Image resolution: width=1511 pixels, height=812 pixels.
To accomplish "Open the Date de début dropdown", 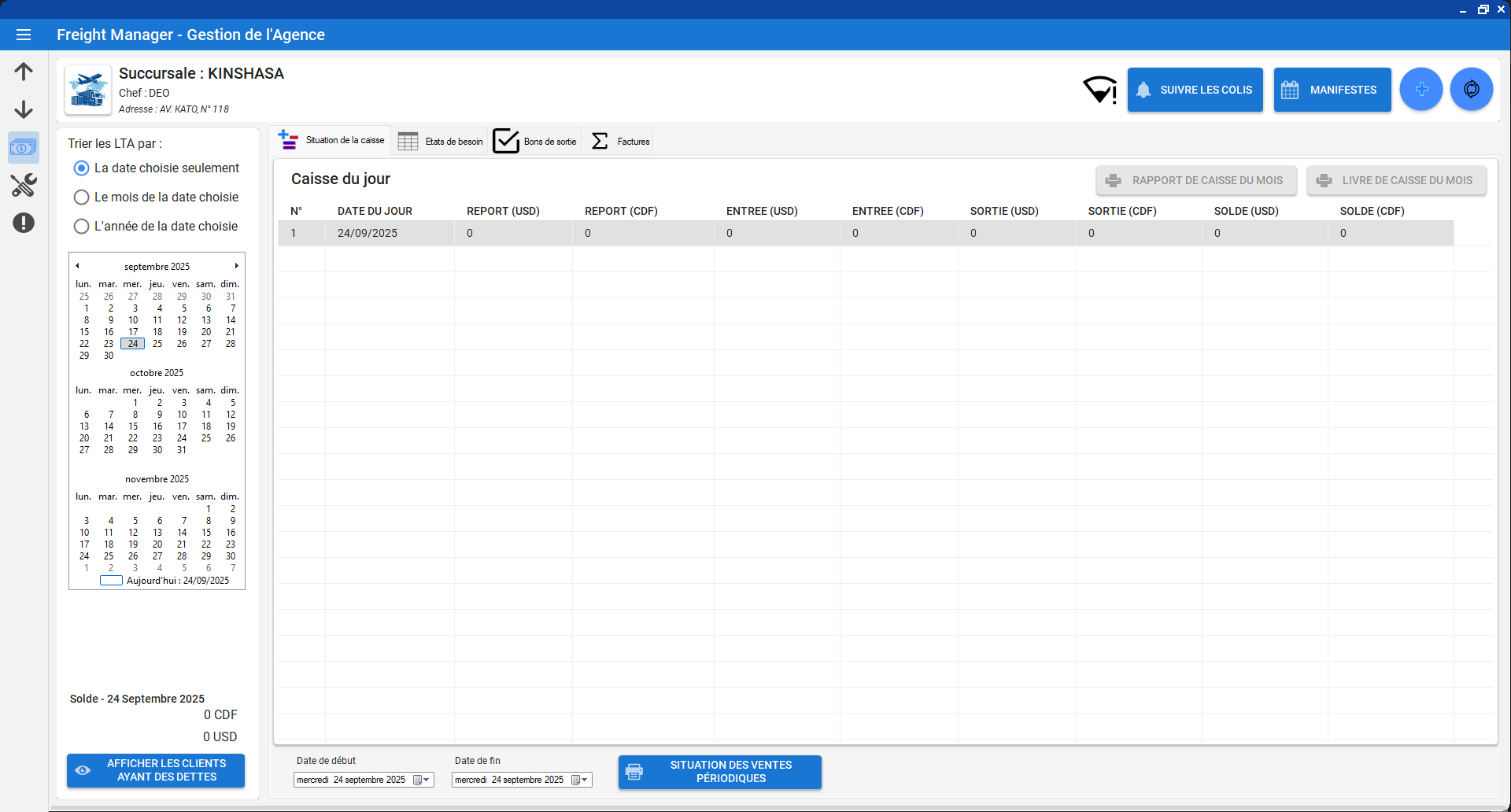I will tap(427, 780).
